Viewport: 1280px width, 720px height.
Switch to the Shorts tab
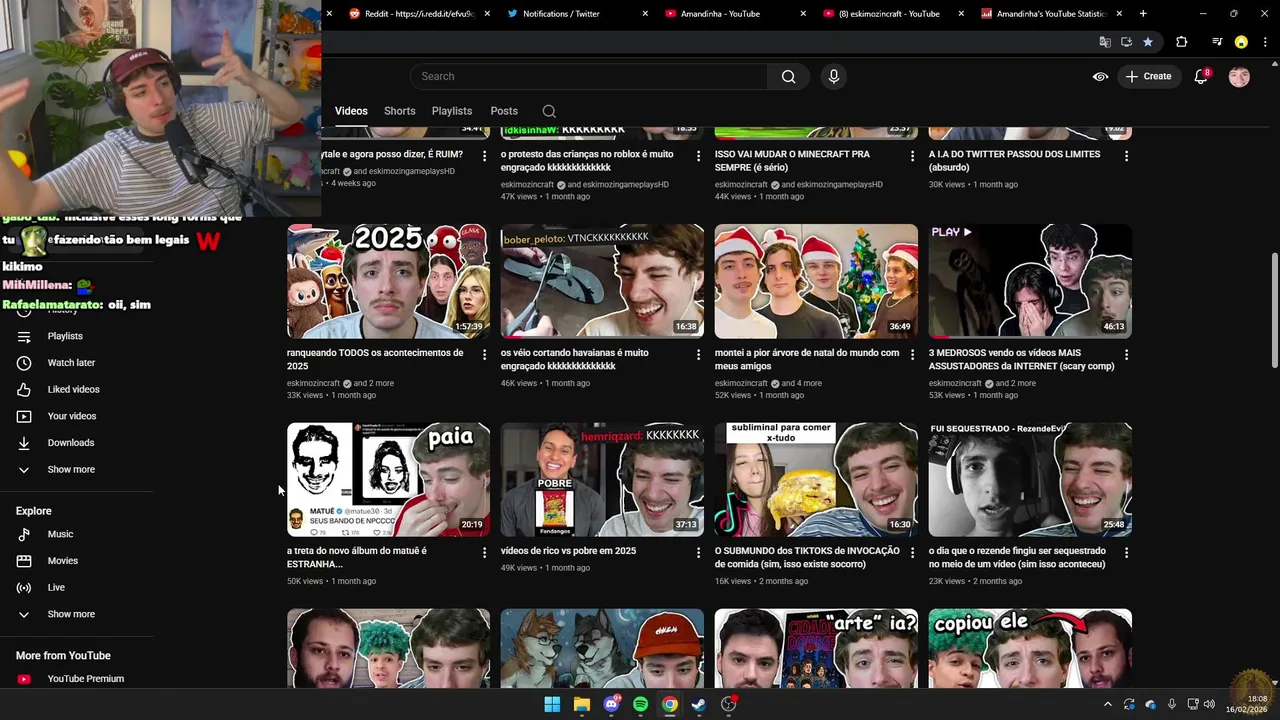click(x=399, y=111)
